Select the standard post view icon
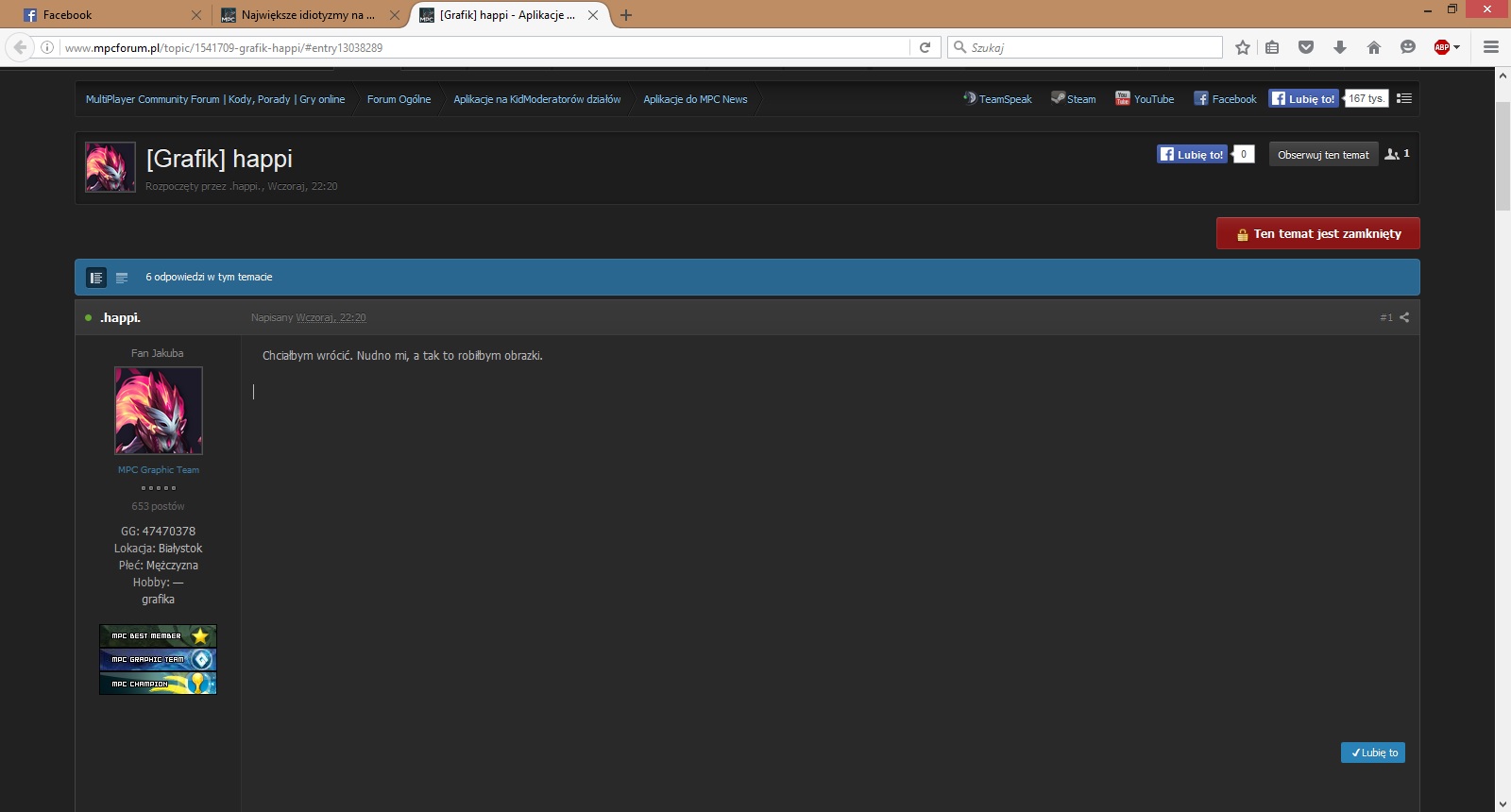 point(96,278)
